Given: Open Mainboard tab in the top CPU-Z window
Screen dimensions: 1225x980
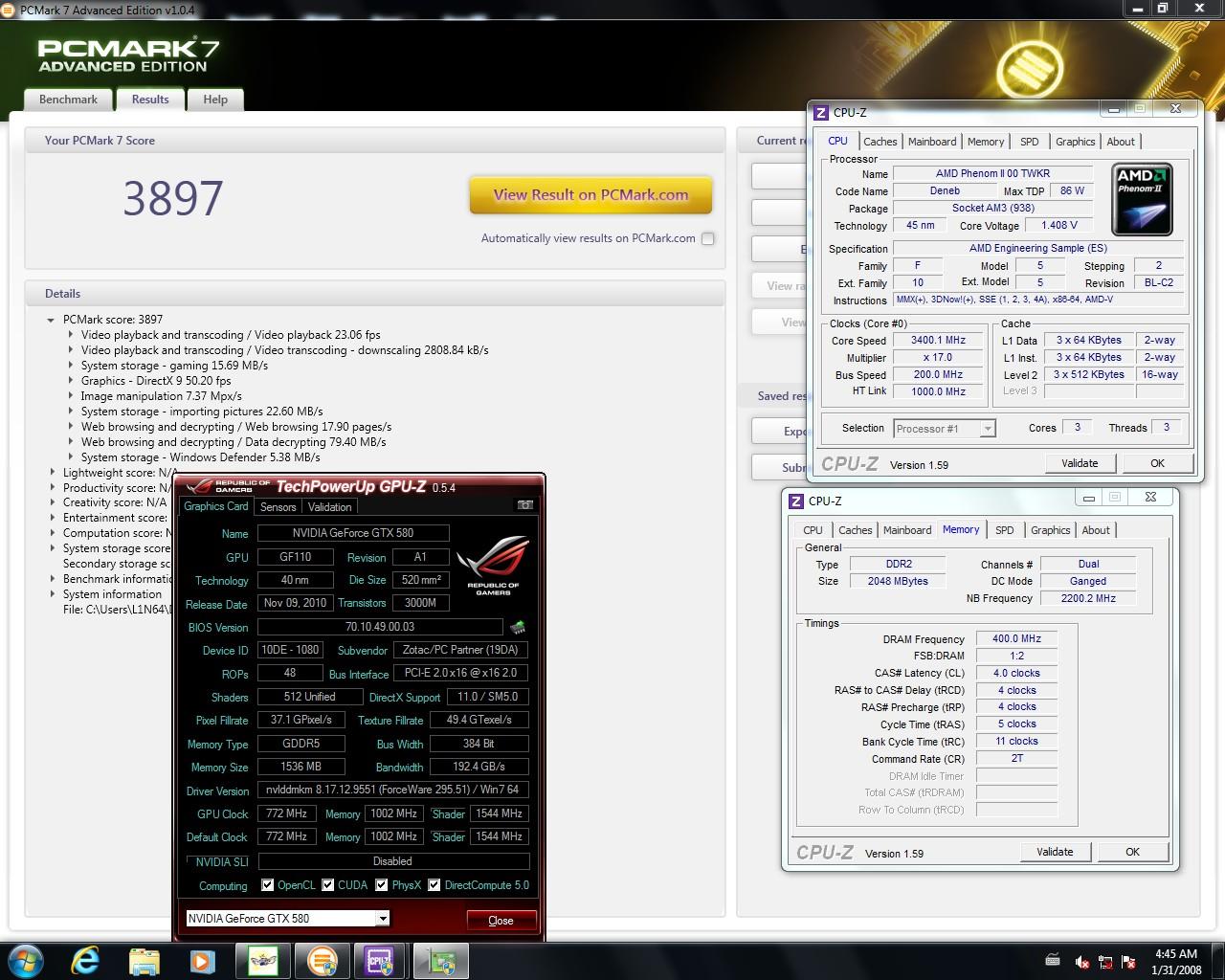Looking at the screenshot, I should pos(932,142).
